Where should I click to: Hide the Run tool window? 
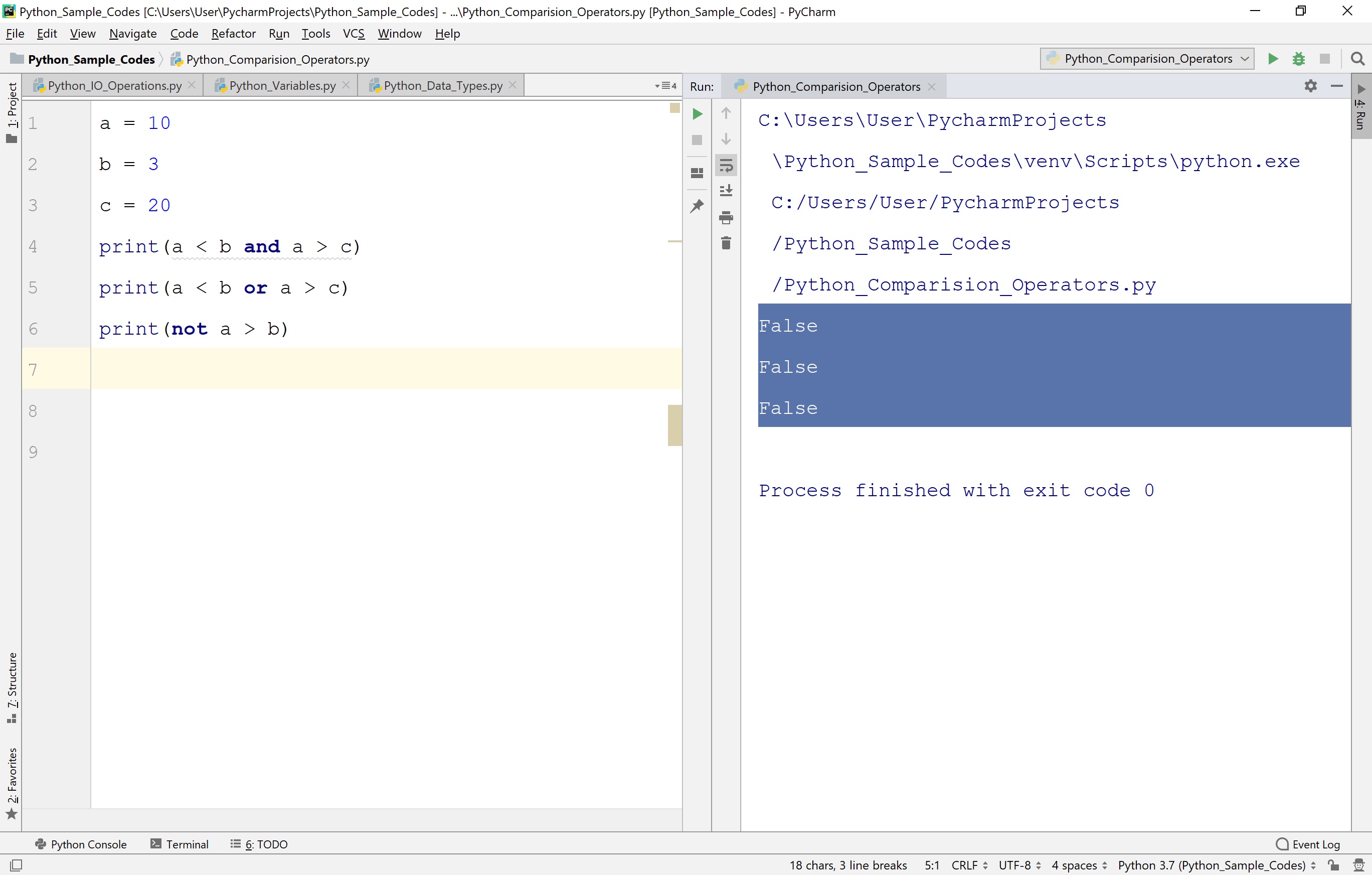[1337, 86]
